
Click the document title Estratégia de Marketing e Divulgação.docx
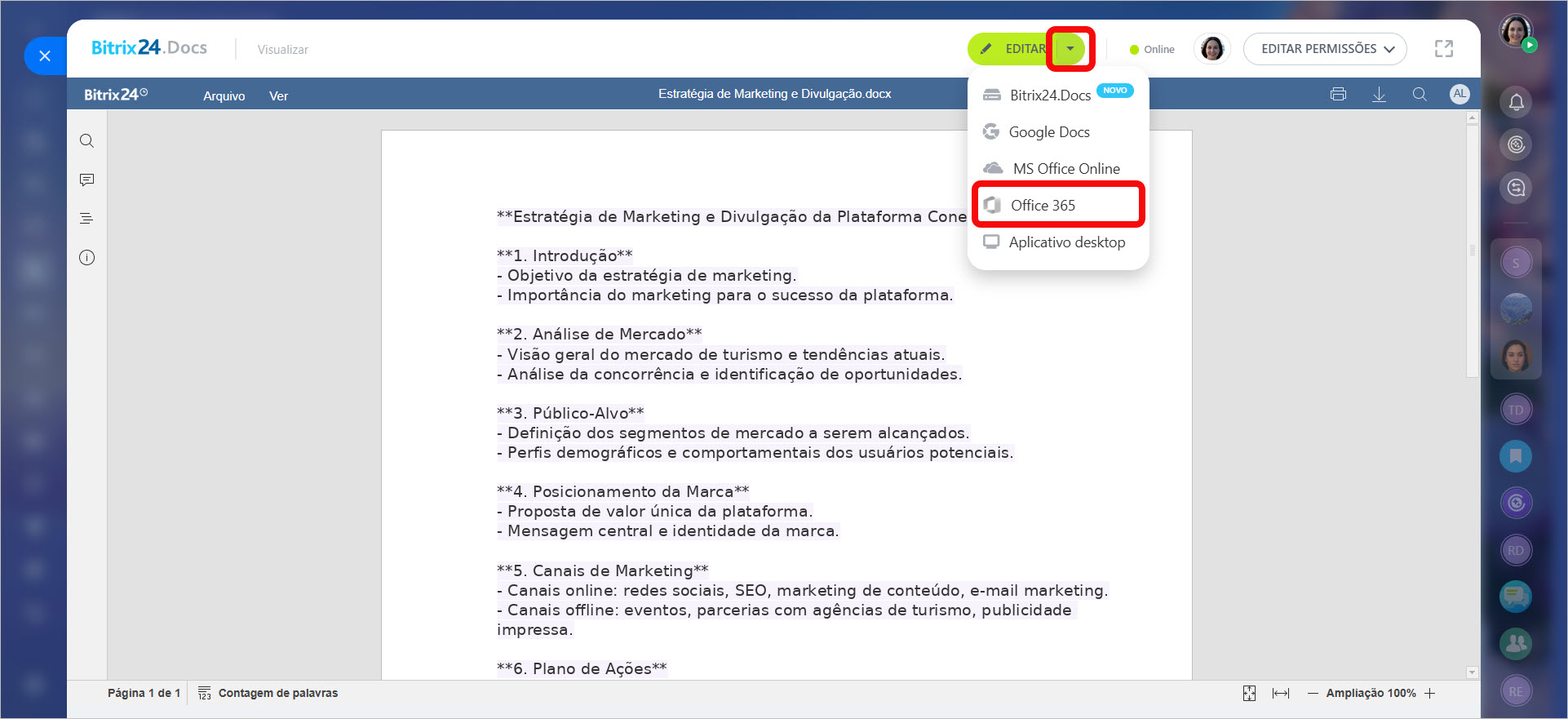pos(774,94)
